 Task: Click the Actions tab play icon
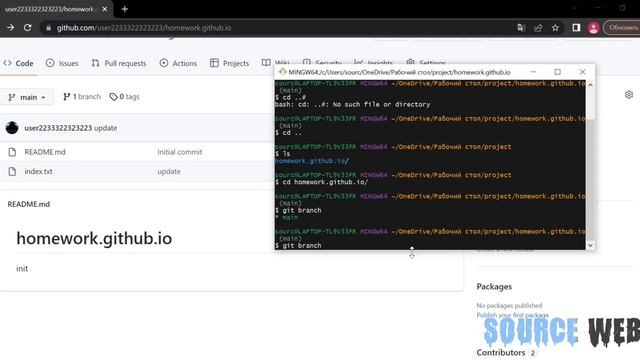click(x=164, y=63)
